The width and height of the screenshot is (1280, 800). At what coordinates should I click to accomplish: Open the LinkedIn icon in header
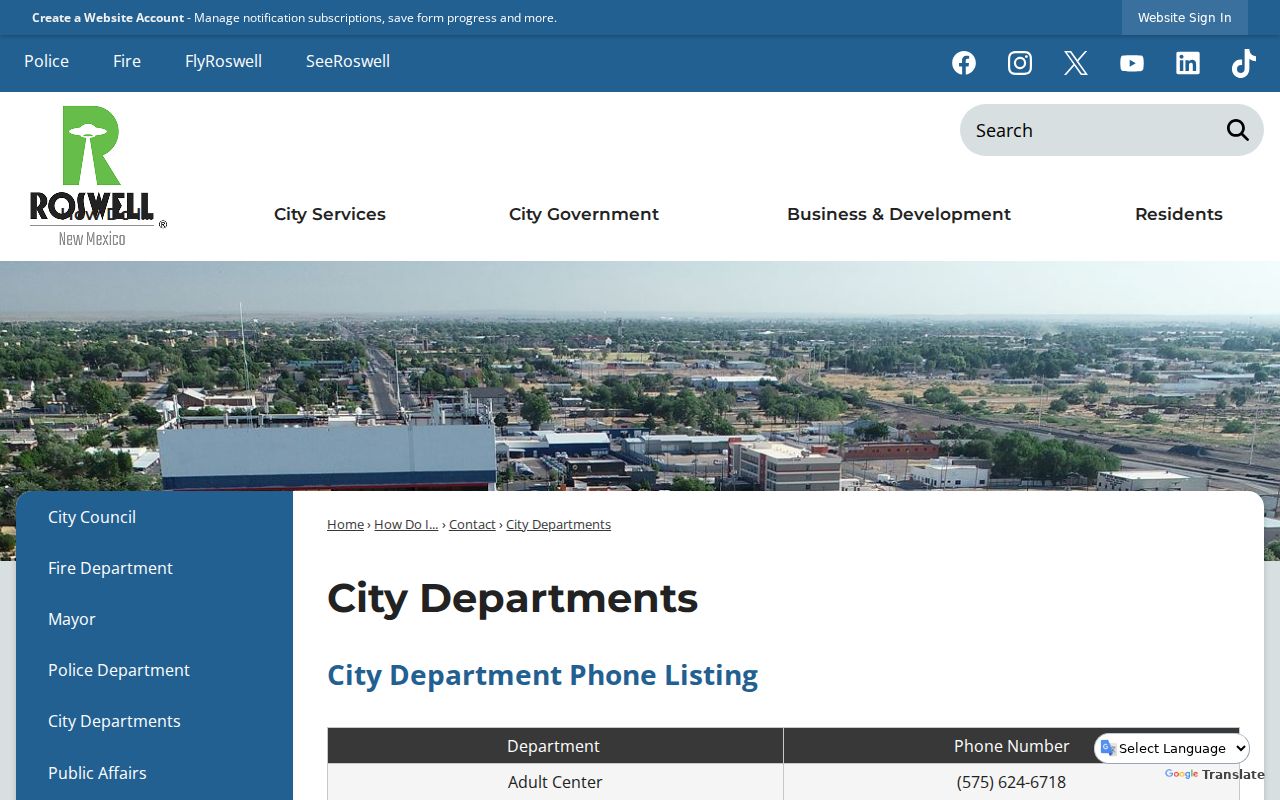[x=1188, y=63]
